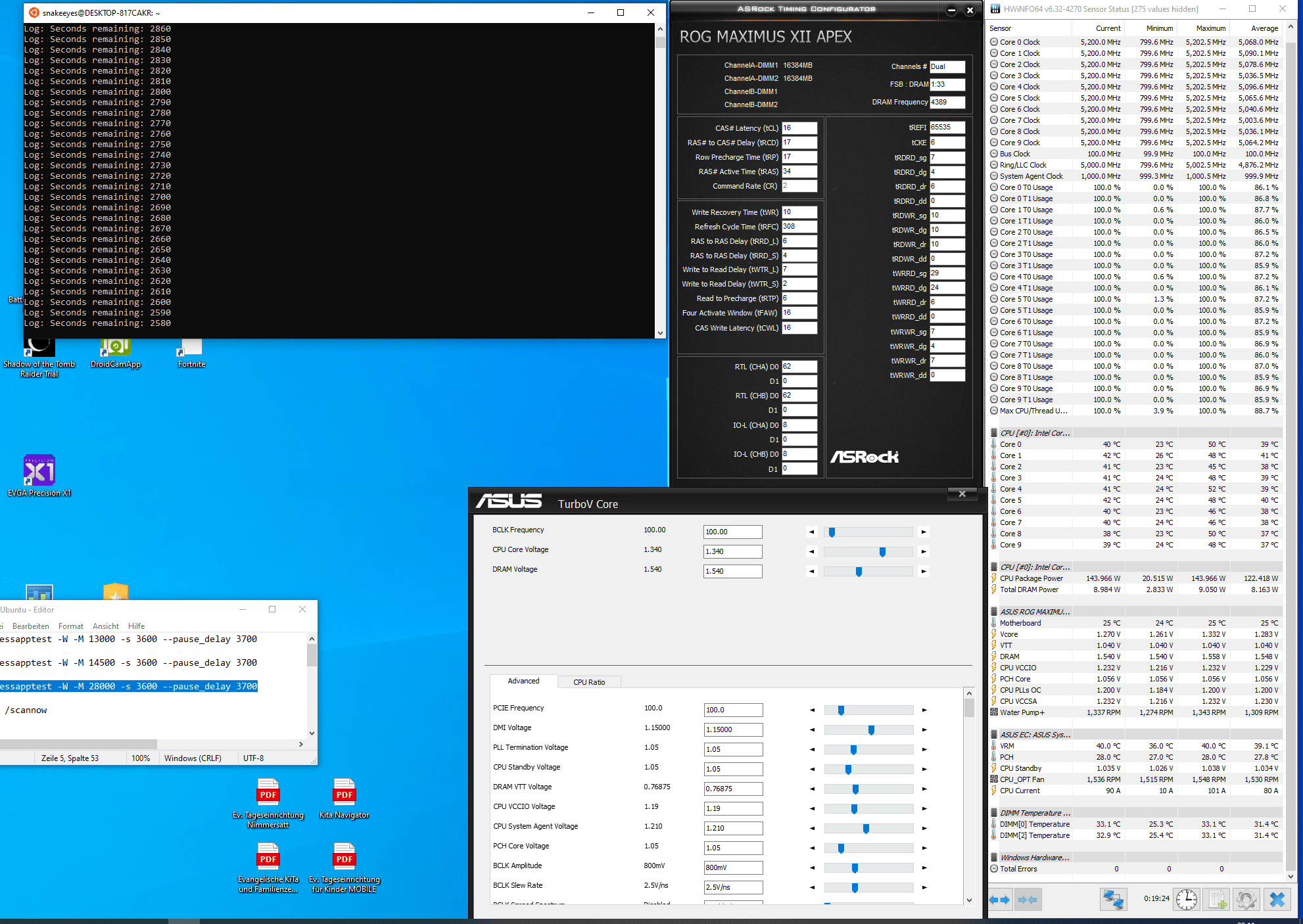This screenshot has width=1303, height=924.
Task: Click tREFI value field 65535
Action: pyautogui.click(x=947, y=127)
